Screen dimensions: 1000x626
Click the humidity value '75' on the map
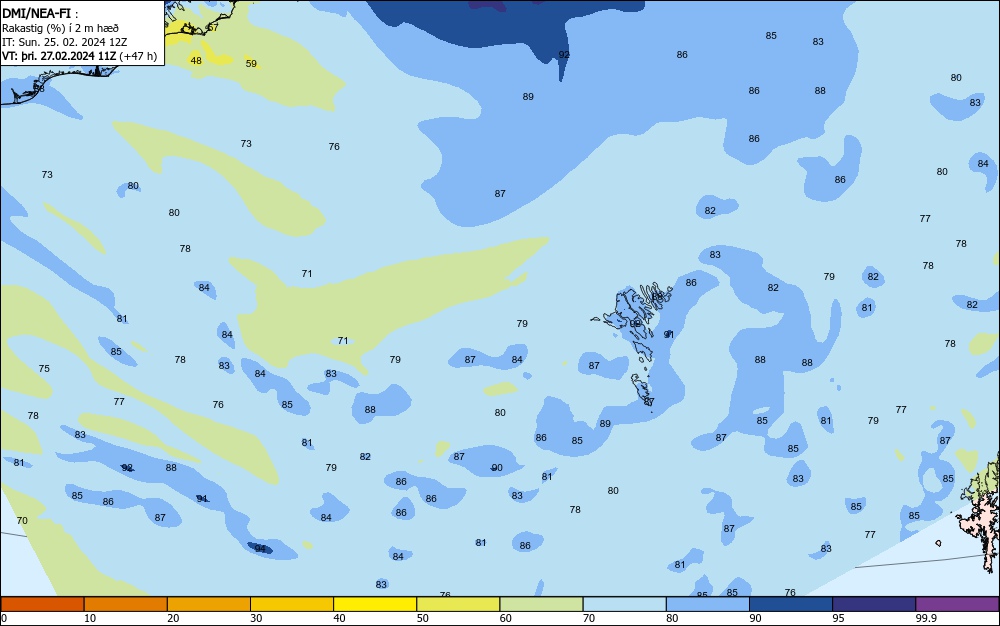coord(44,368)
